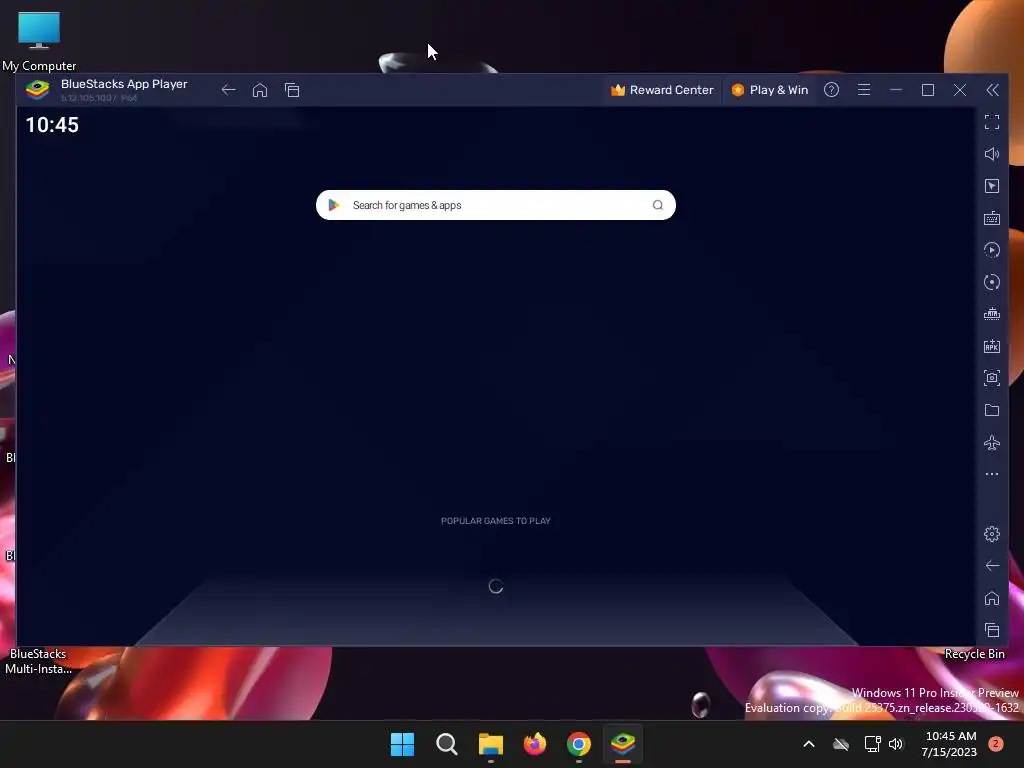Image resolution: width=1024 pixels, height=768 pixels.
Task: Click the POPULAR GAMES TO PLAY heading
Action: [496, 520]
